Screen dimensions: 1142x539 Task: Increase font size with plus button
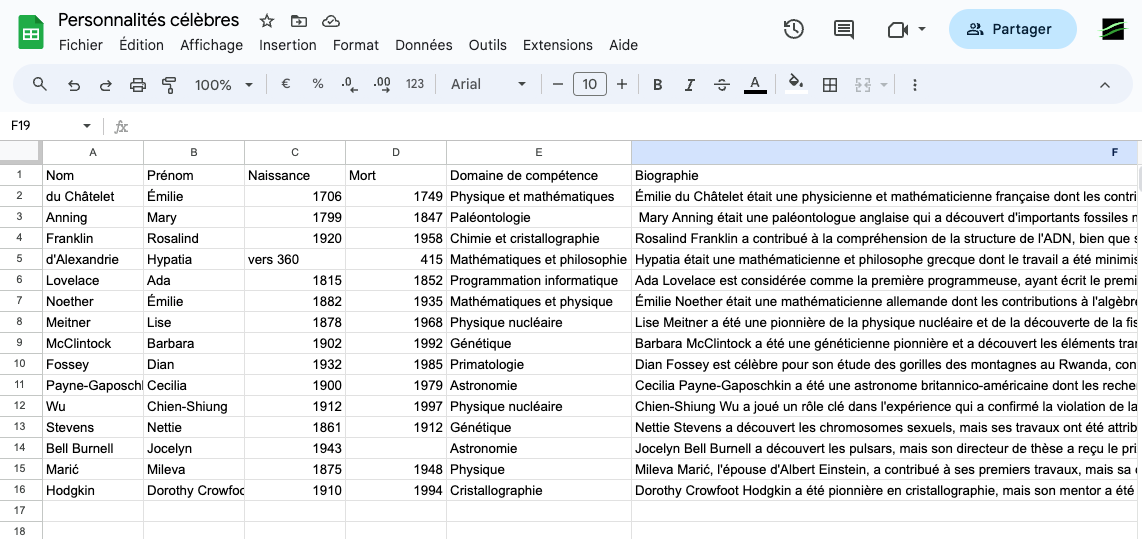[x=622, y=85]
